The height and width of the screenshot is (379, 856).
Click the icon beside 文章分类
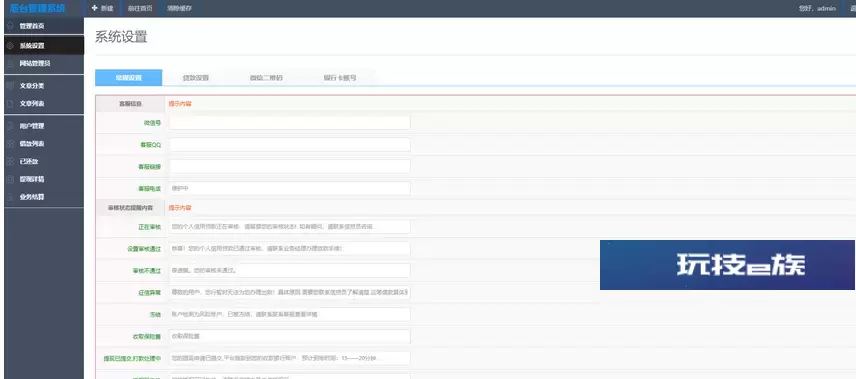pyautogui.click(x=10, y=86)
